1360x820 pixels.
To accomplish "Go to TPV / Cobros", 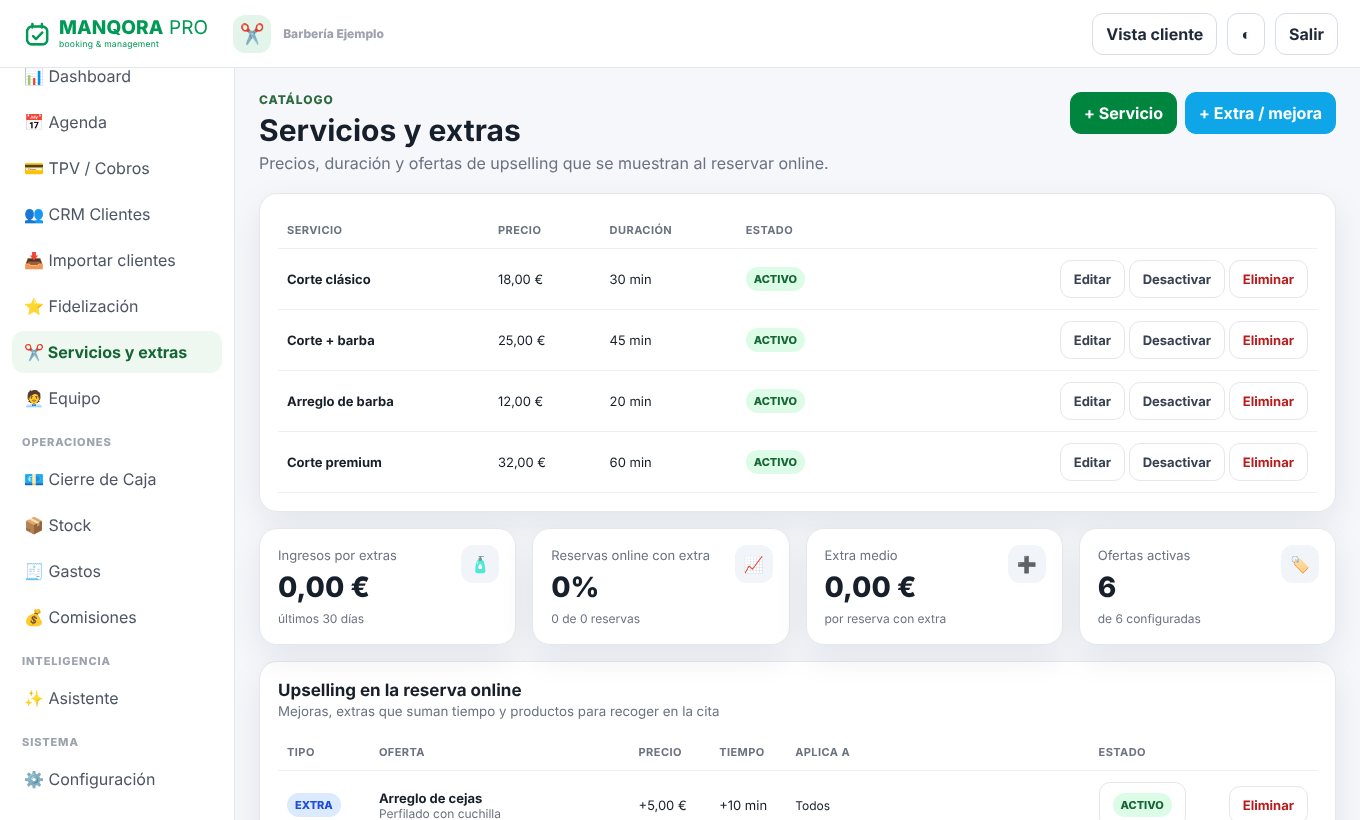I will [x=117, y=168].
